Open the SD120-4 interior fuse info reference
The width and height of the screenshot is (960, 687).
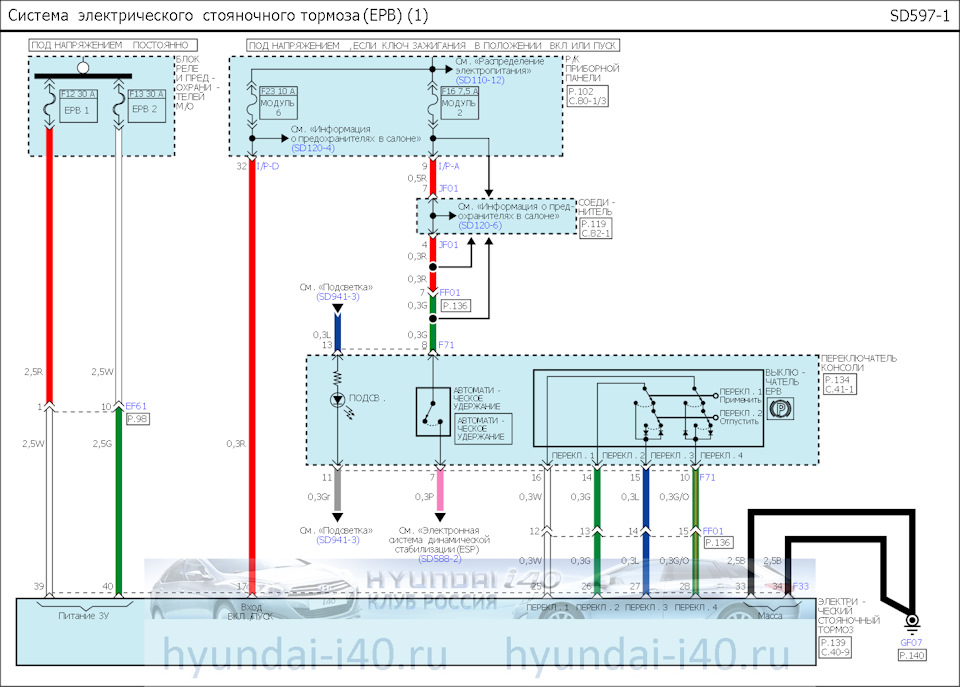point(313,148)
